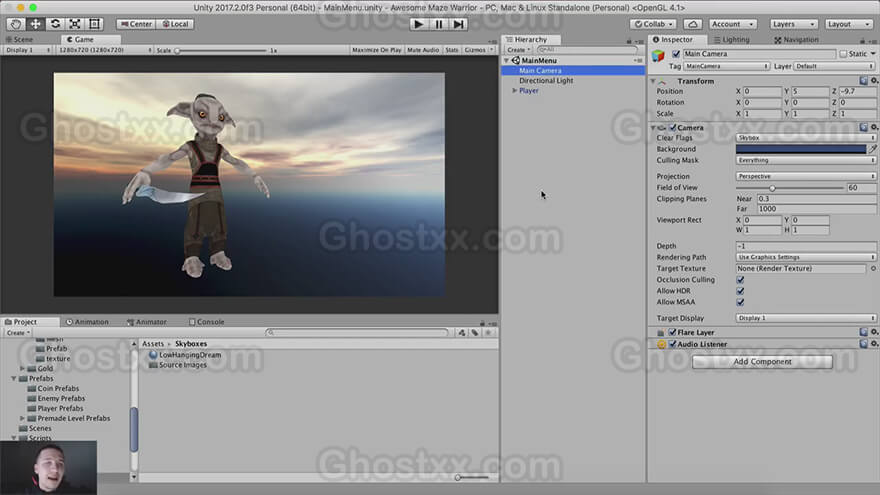Screen dimensions: 880x495
Task: Switch to the Animation tab
Action: (x=87, y=322)
